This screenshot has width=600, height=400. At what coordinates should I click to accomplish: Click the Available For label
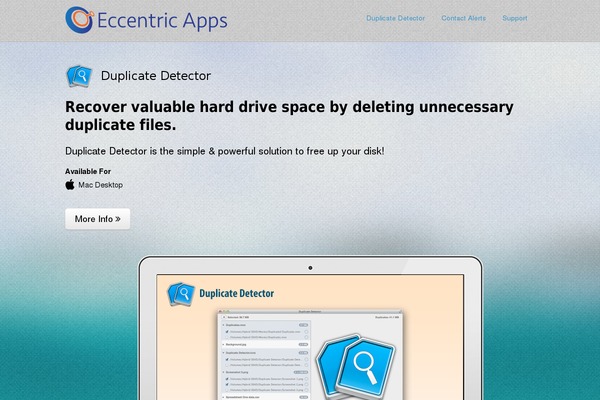88,171
